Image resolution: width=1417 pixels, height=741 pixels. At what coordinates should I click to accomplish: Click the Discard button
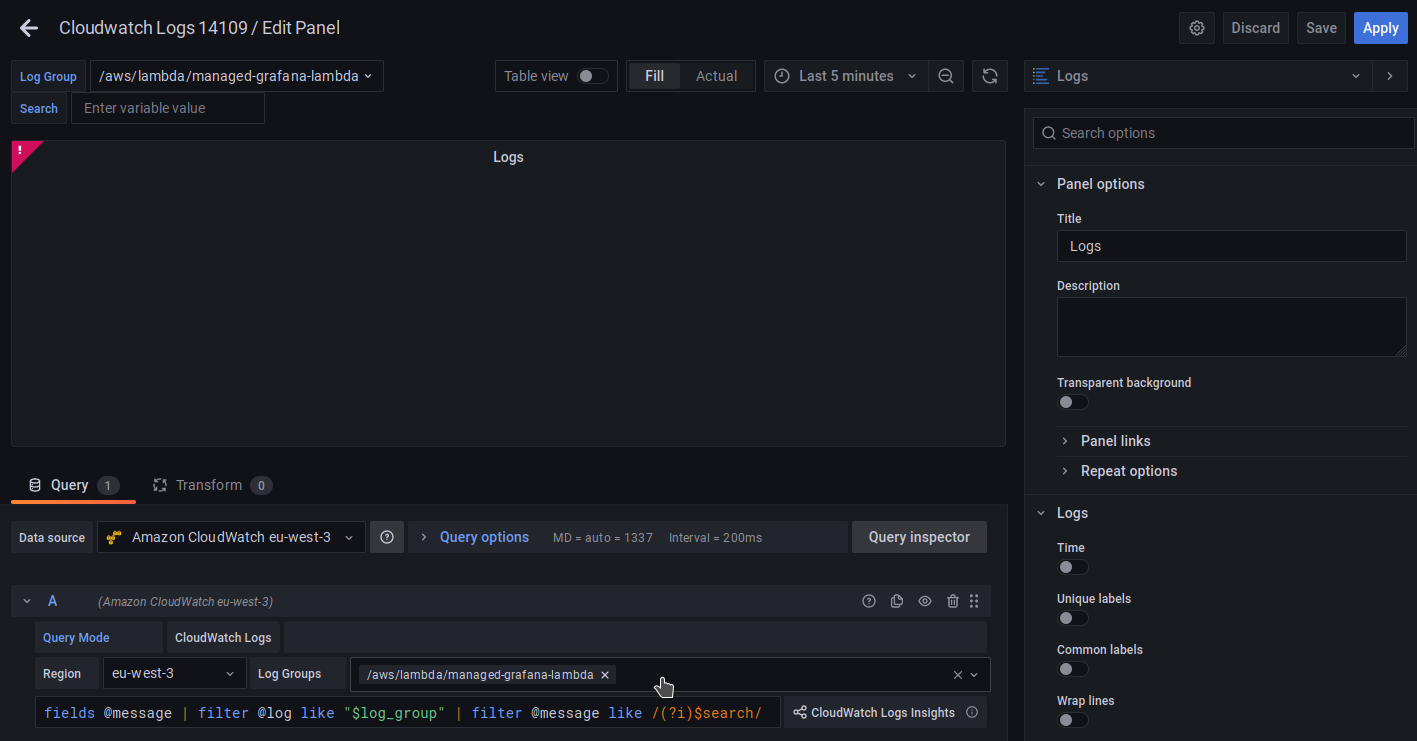(x=1255, y=28)
